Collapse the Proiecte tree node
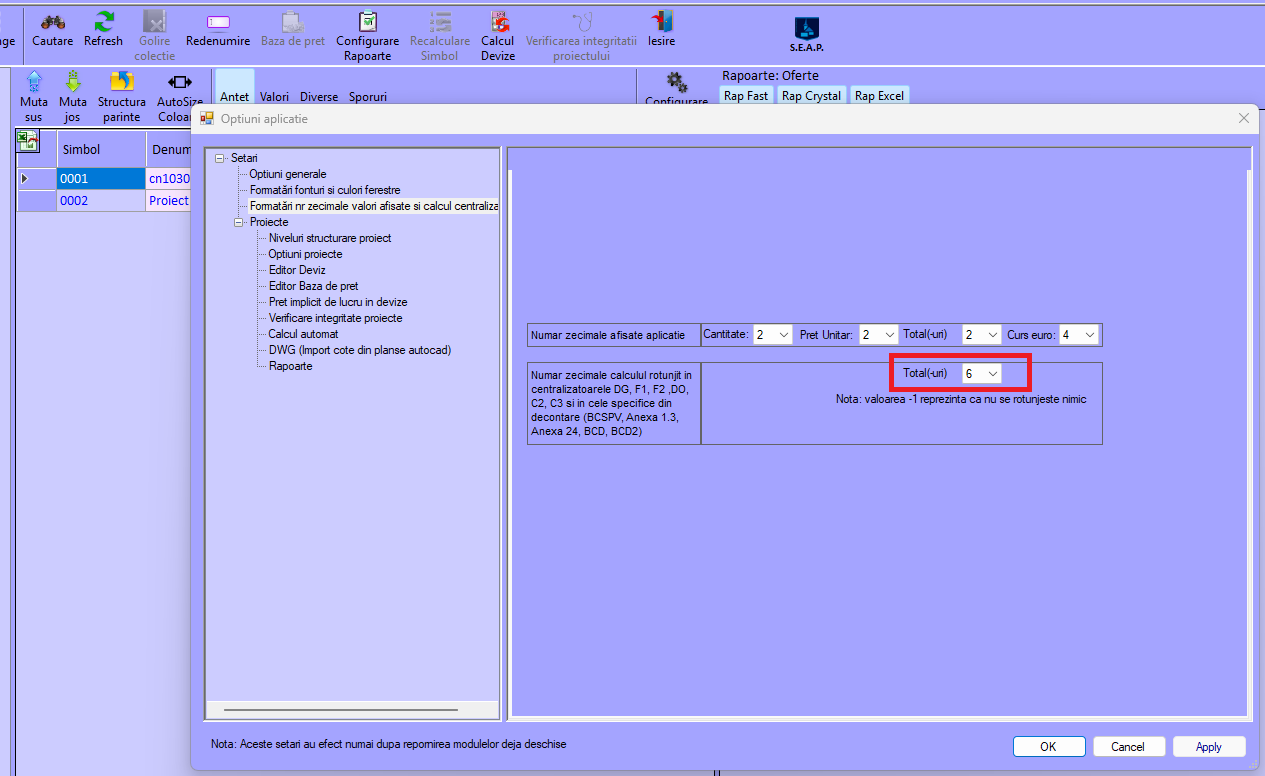The image size is (1265, 776). 239,222
